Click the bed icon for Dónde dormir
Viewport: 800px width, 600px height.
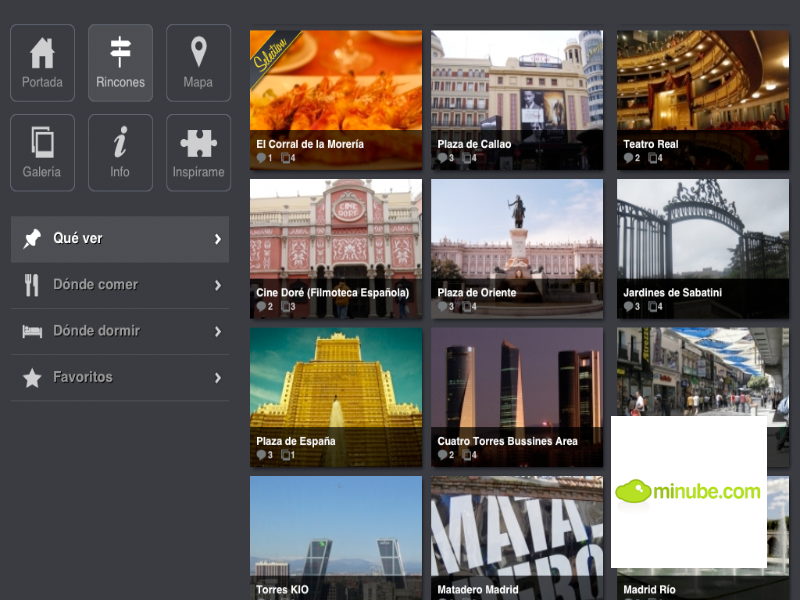[32, 332]
